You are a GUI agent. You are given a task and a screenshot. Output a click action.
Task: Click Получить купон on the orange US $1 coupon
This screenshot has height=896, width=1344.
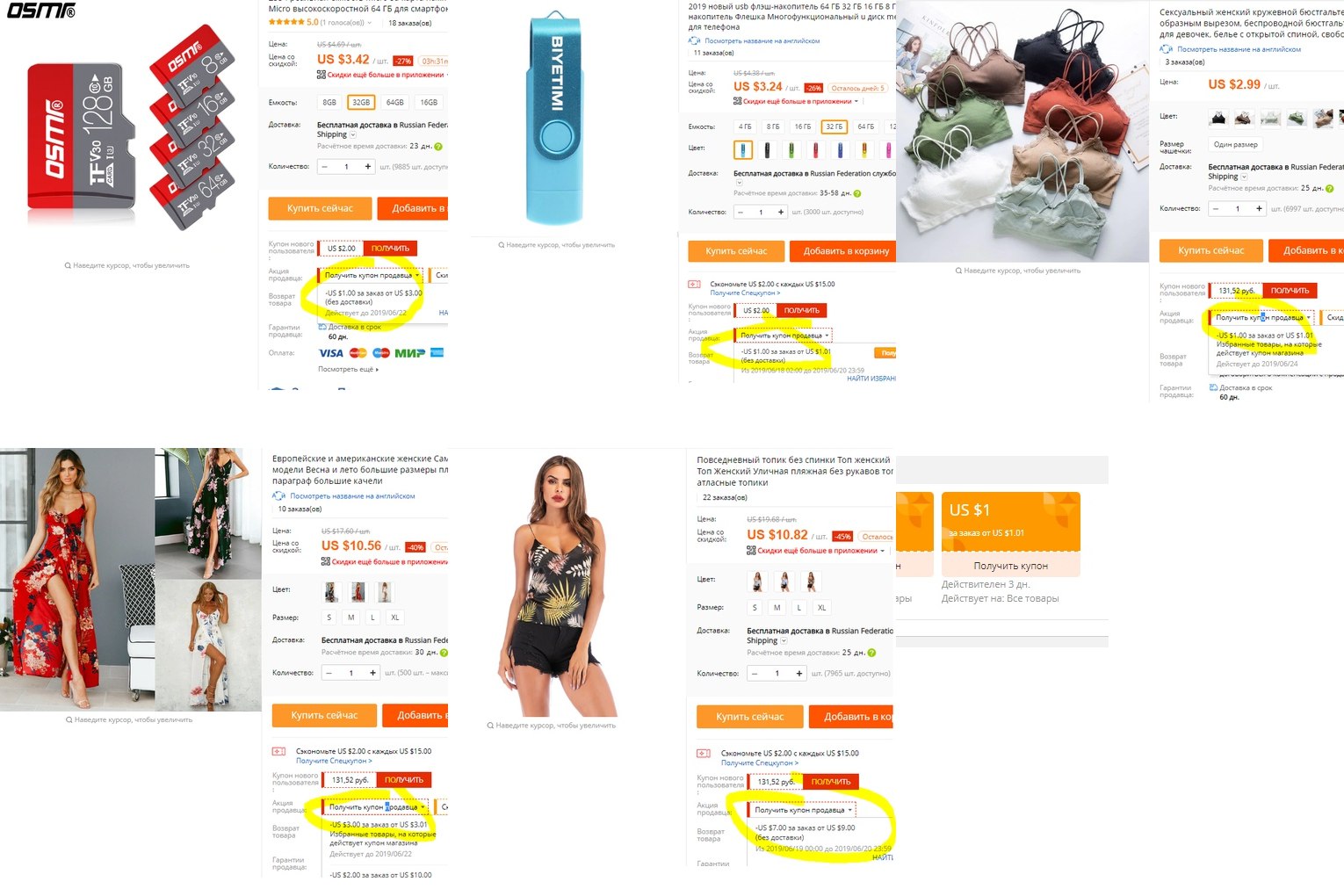click(1011, 566)
